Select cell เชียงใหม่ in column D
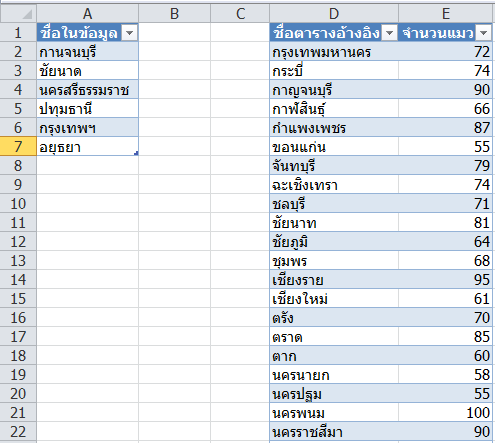Screen dimensions: 495x443 click(334, 298)
